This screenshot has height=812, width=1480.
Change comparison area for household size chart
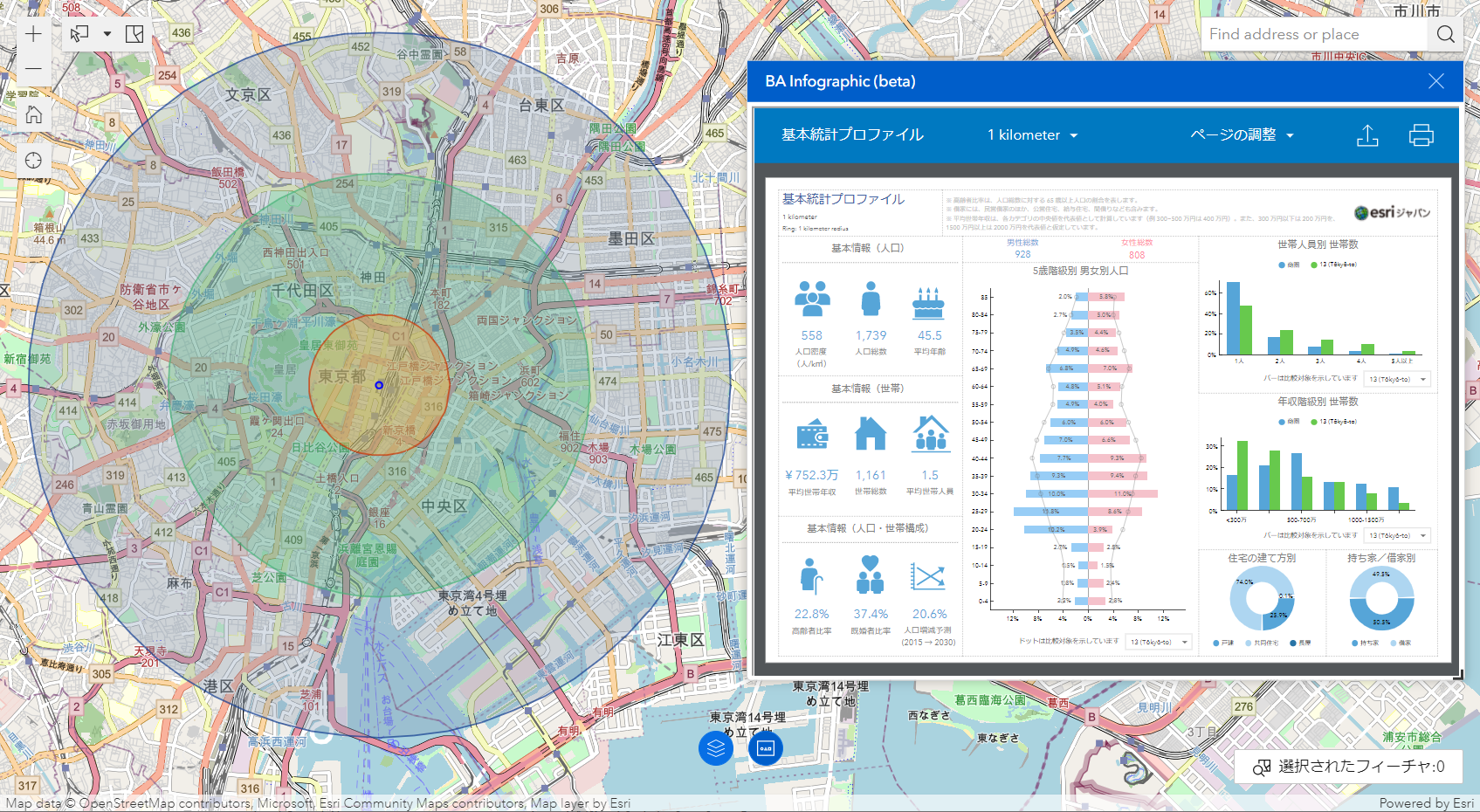pos(1398,379)
